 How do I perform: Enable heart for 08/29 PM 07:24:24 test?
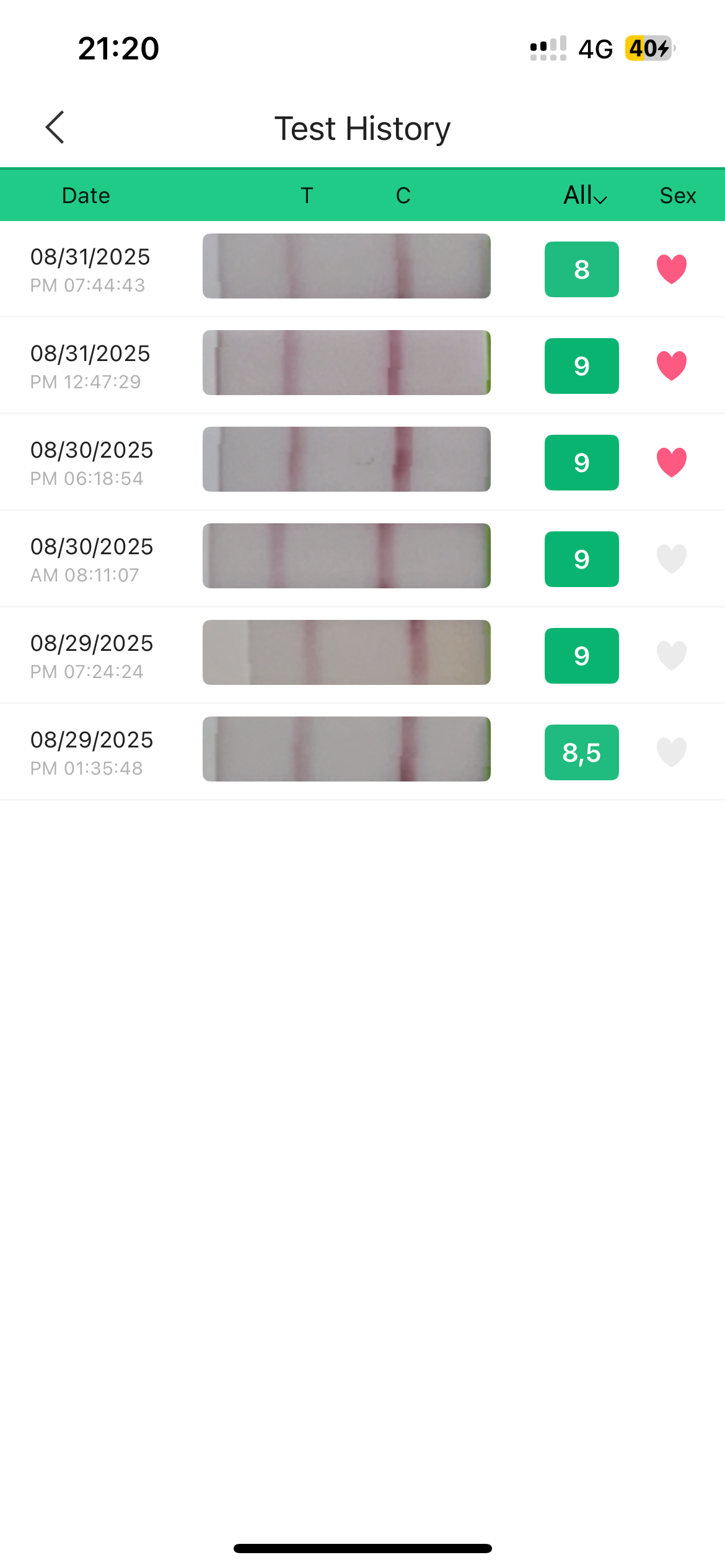671,656
